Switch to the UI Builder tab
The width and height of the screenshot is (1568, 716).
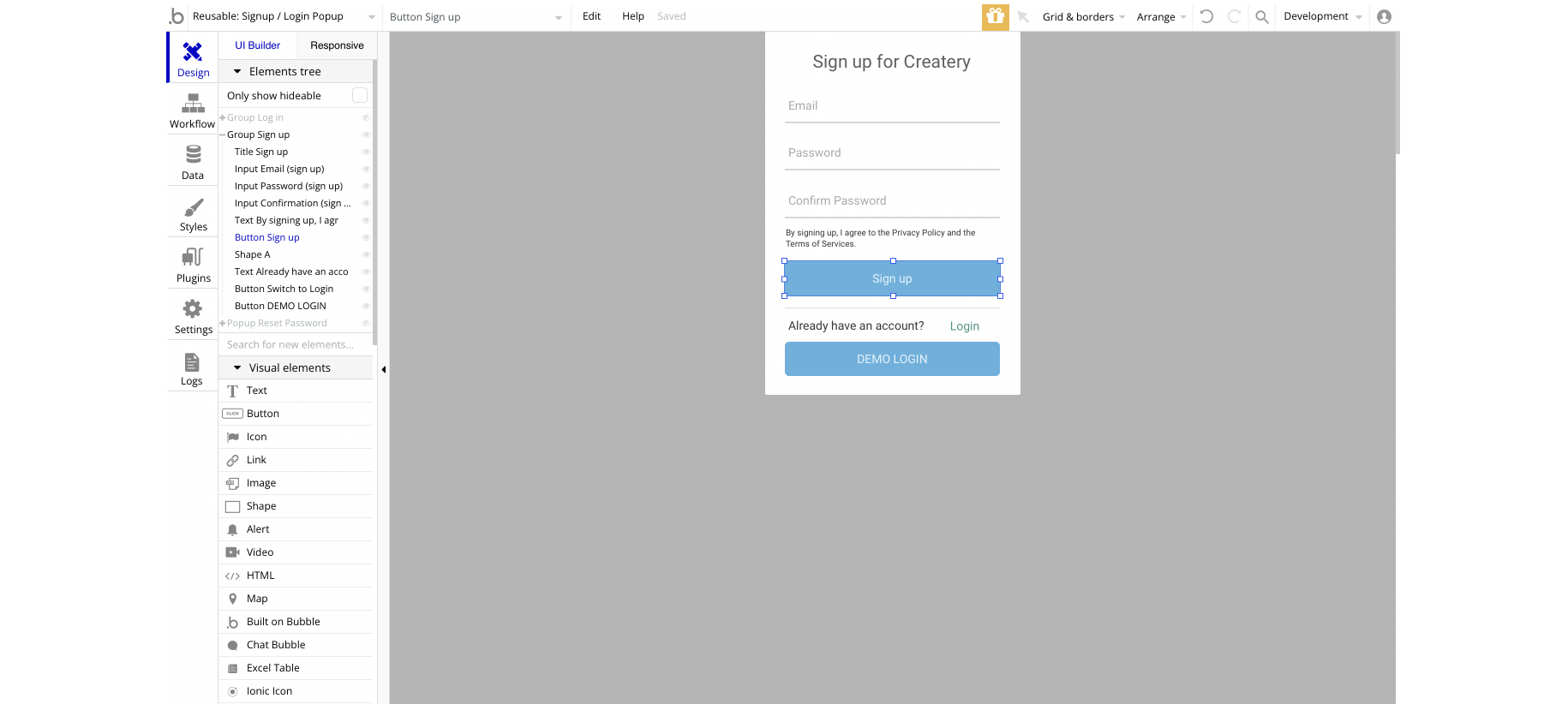coord(258,45)
